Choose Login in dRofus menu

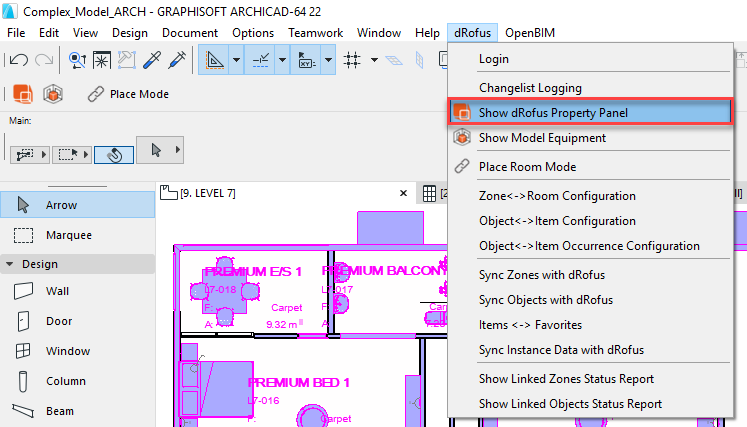point(590,59)
